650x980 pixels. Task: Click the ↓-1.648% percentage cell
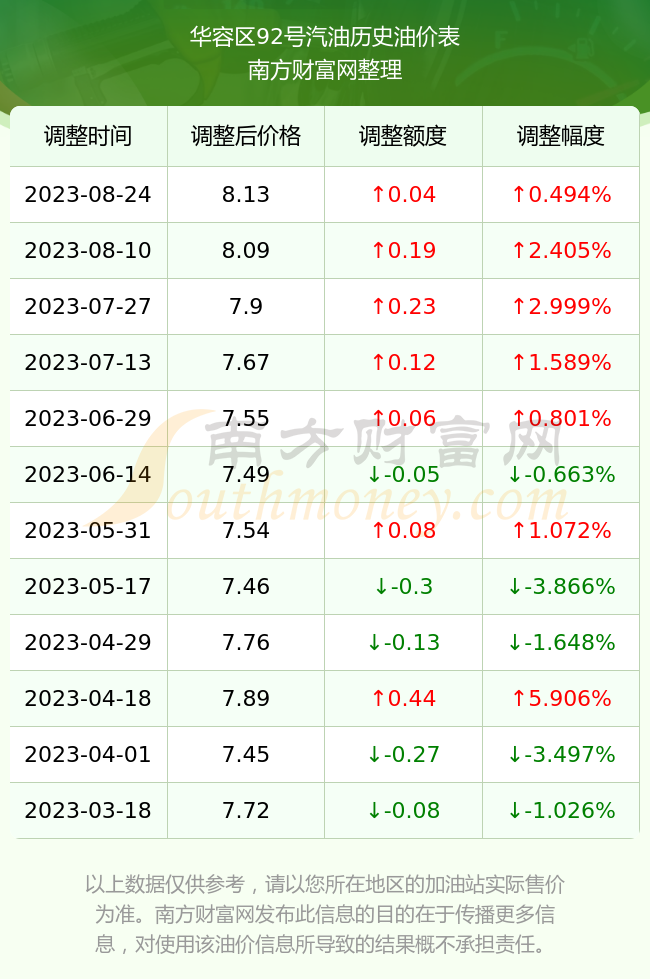tap(561, 642)
